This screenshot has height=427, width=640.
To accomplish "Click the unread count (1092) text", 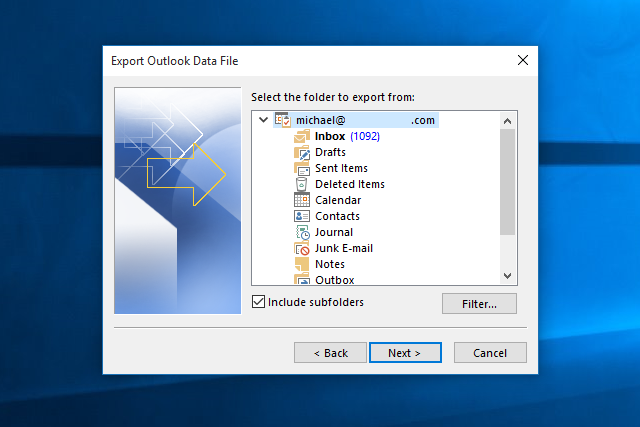I will tap(365, 136).
